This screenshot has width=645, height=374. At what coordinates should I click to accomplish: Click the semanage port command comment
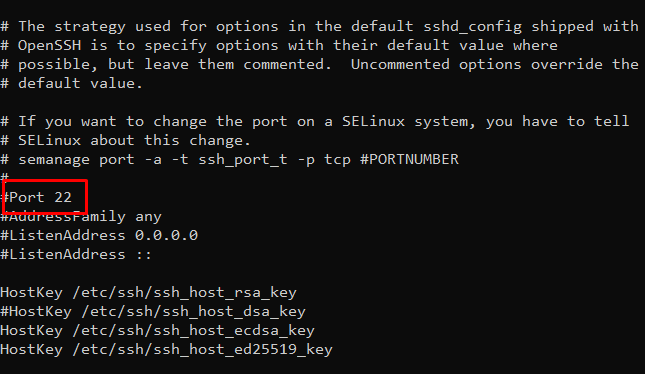click(x=230, y=160)
